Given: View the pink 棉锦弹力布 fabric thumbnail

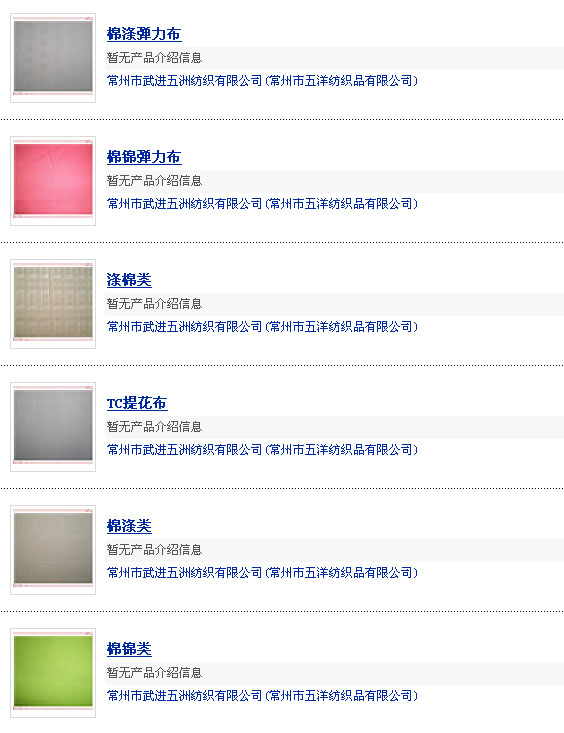Looking at the screenshot, I should [53, 181].
